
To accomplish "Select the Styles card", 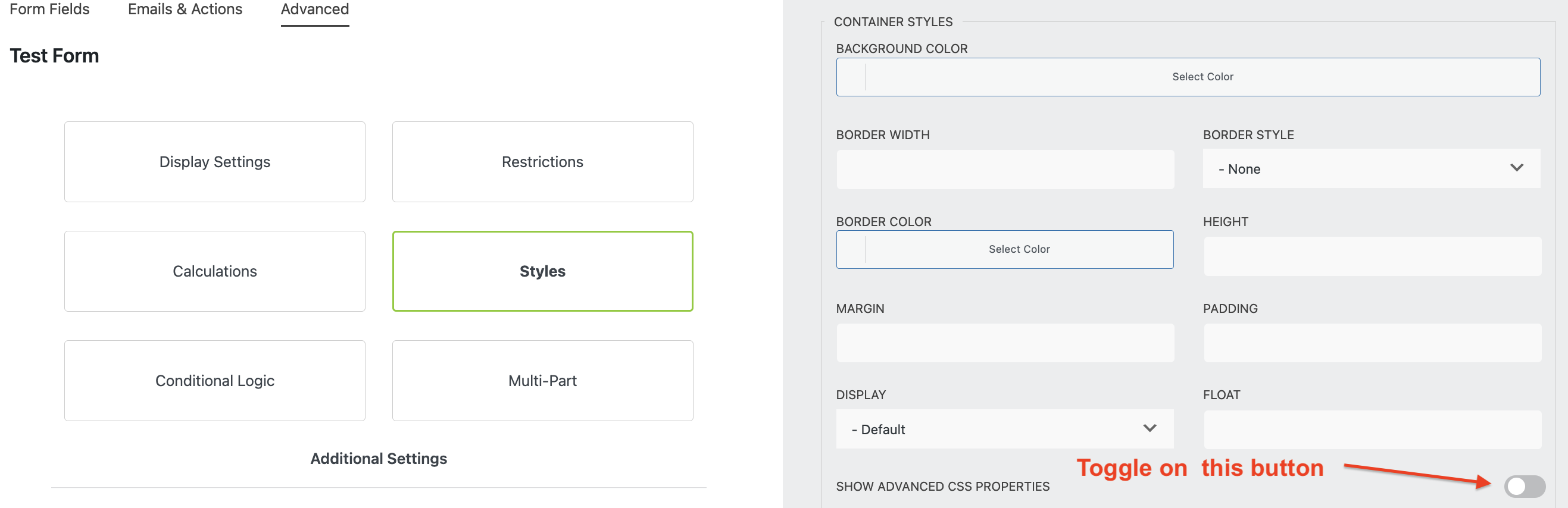I will [542, 271].
